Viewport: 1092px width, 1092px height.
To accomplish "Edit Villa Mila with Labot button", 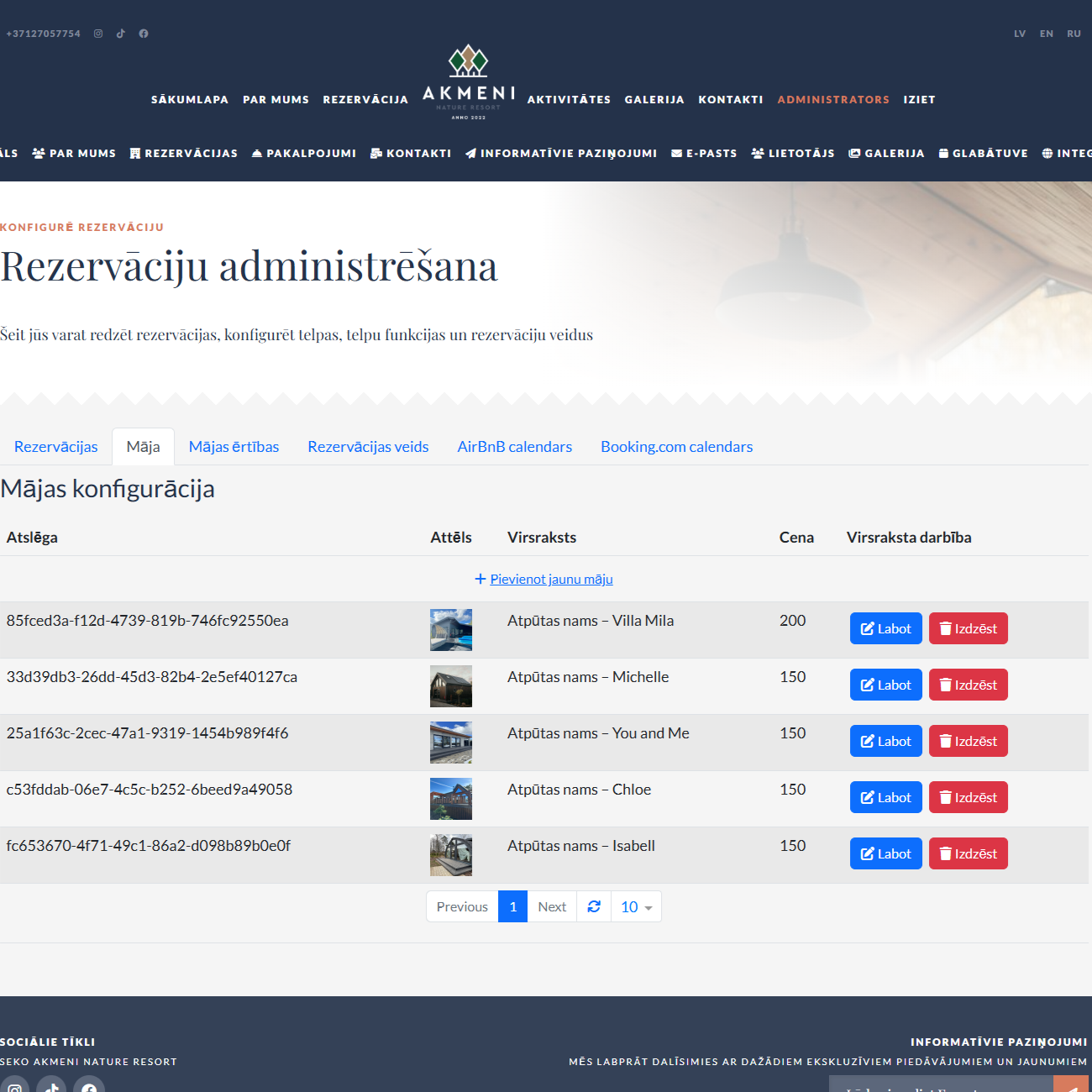I will pos(885,628).
